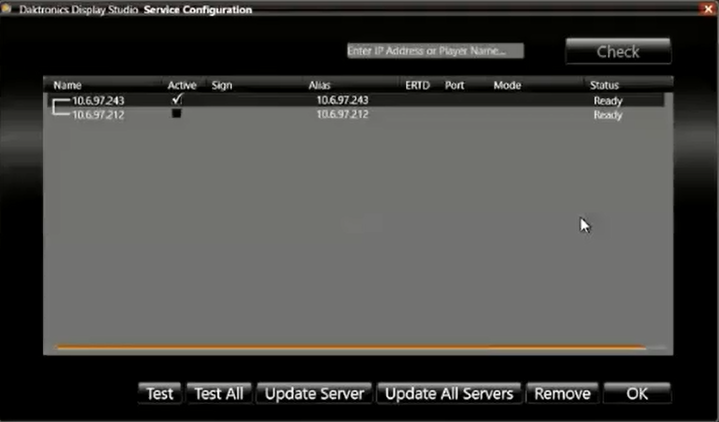Sort by Port column header
The height and width of the screenshot is (422, 719).
(454, 85)
